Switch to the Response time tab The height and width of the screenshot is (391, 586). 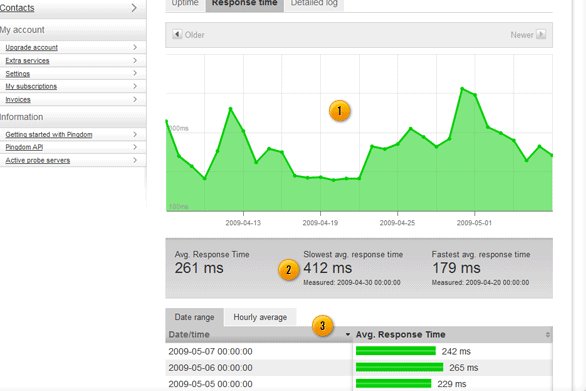[x=244, y=4]
